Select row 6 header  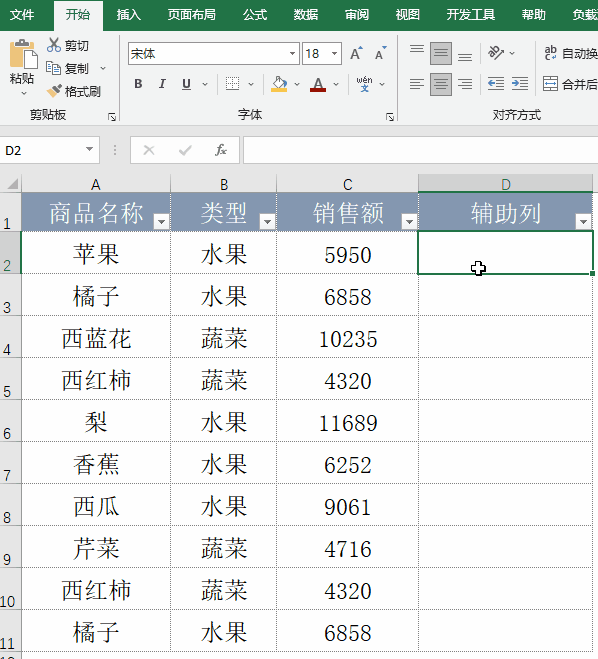pyautogui.click(x=10, y=421)
